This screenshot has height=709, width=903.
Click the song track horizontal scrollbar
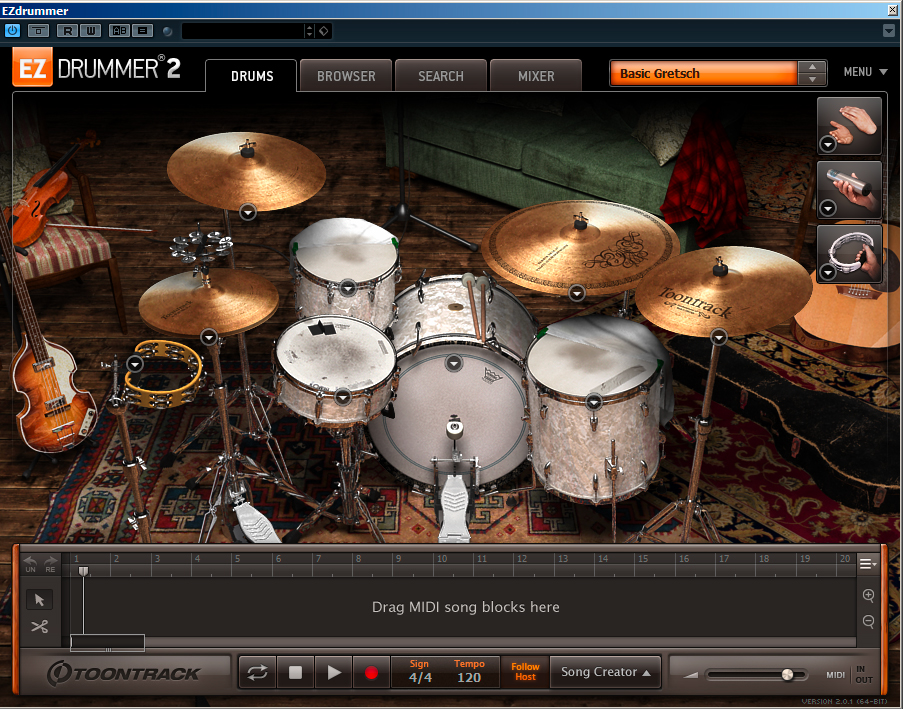coord(107,642)
